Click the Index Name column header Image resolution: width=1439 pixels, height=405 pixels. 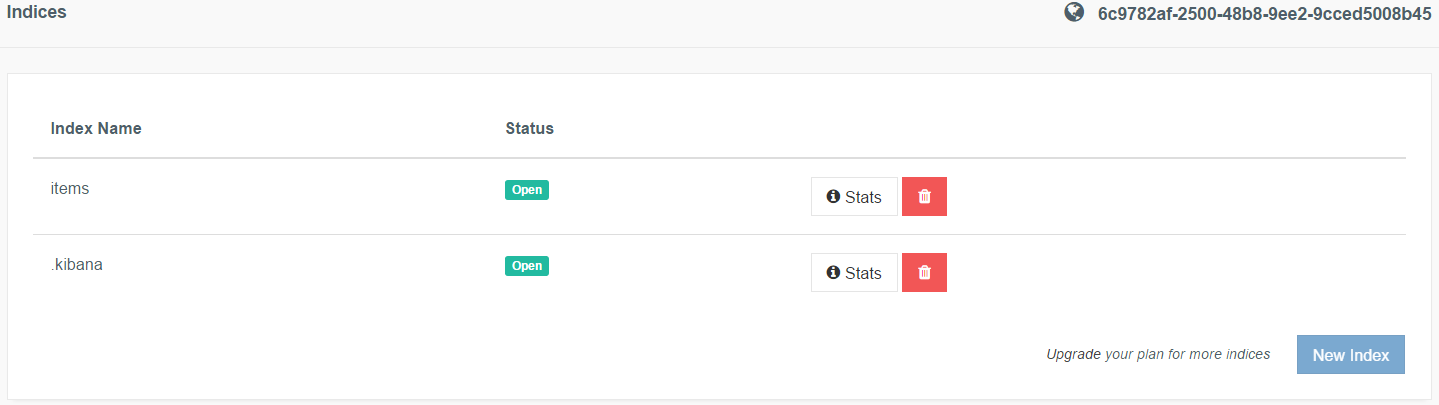[x=96, y=129]
